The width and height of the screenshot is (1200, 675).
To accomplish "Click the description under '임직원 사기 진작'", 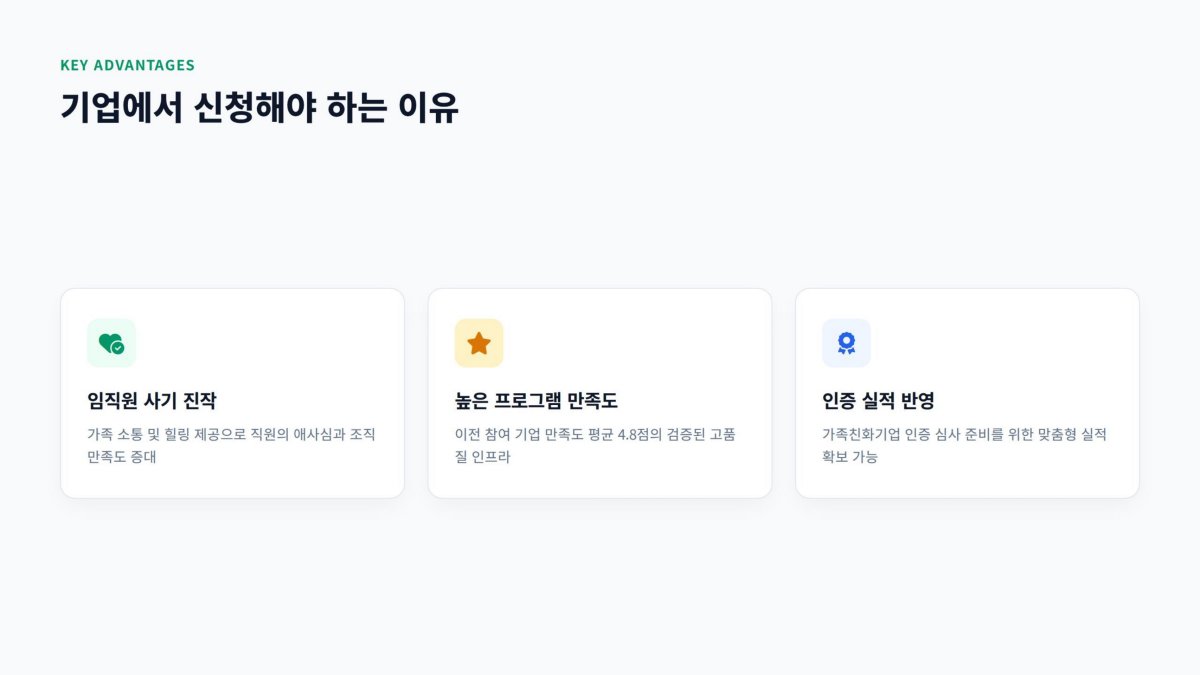I will coord(231,446).
